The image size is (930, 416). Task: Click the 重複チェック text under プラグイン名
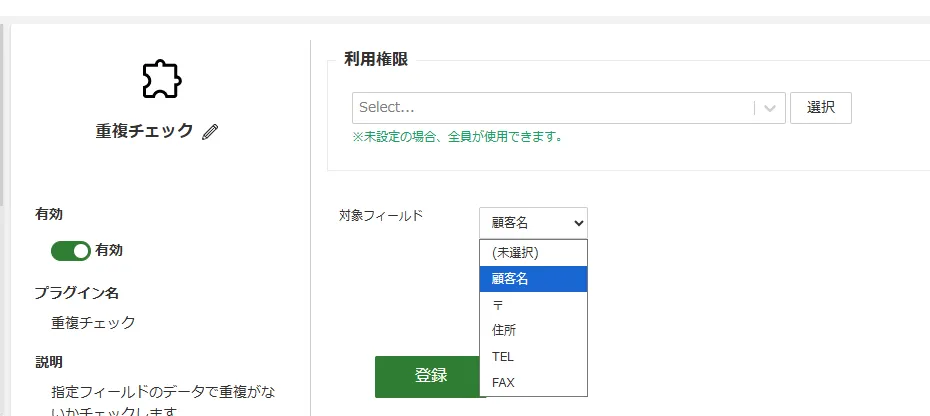coord(93,323)
